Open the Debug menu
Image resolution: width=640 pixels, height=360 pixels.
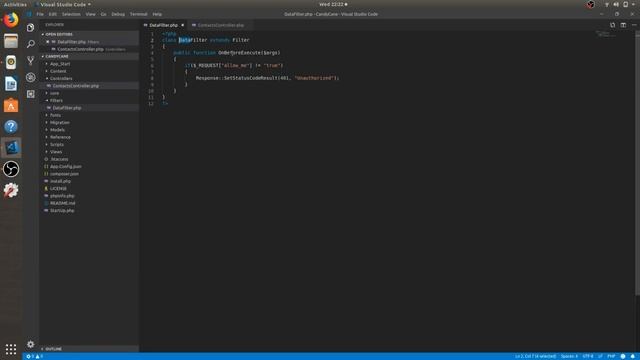tap(118, 14)
